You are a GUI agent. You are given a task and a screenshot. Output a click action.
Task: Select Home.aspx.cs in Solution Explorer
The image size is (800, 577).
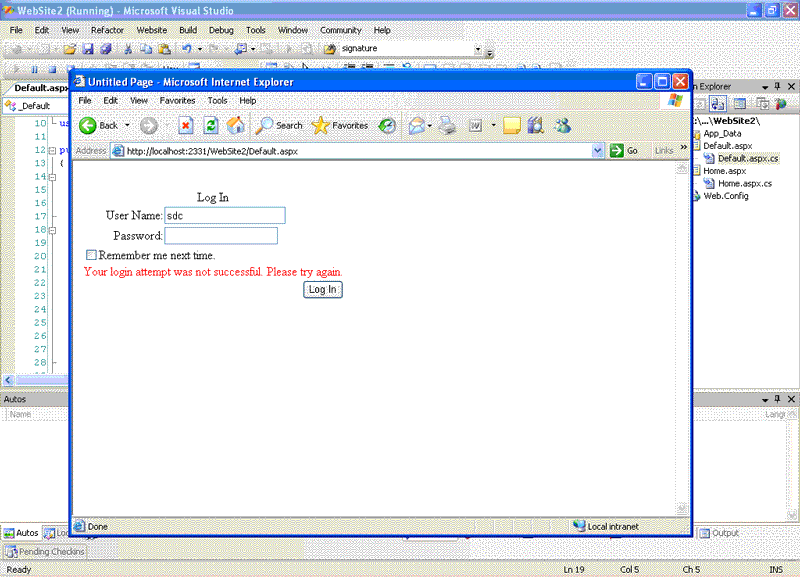745,183
